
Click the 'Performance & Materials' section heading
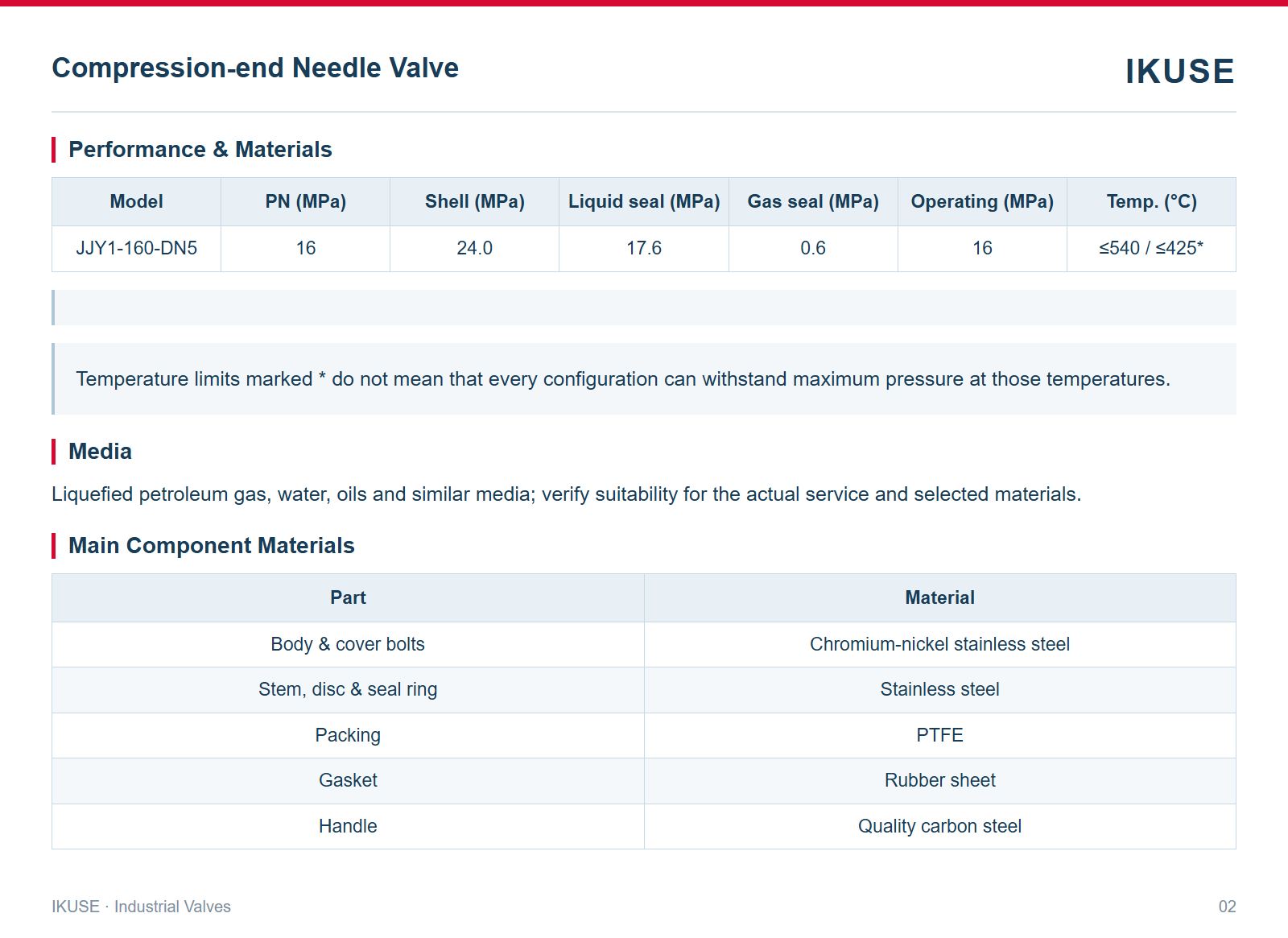coord(200,150)
